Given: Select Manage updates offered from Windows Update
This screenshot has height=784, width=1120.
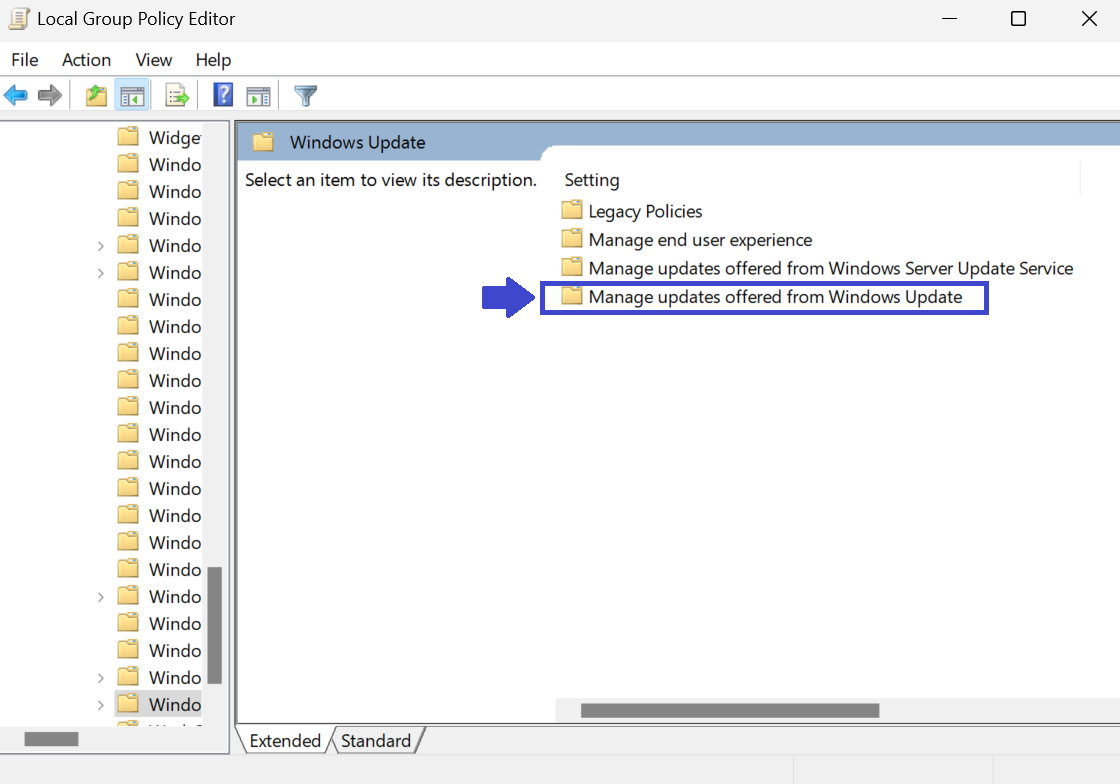Looking at the screenshot, I should tap(775, 297).
